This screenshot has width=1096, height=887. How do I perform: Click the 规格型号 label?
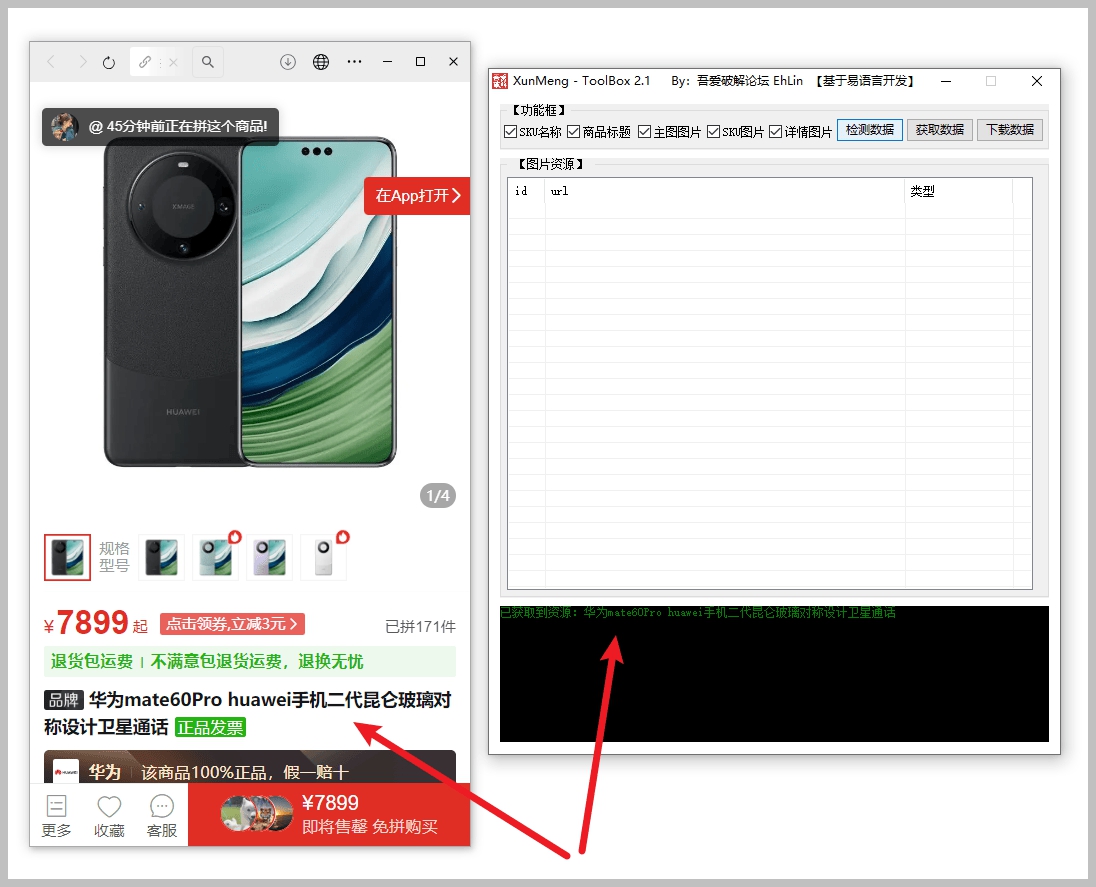click(x=114, y=557)
